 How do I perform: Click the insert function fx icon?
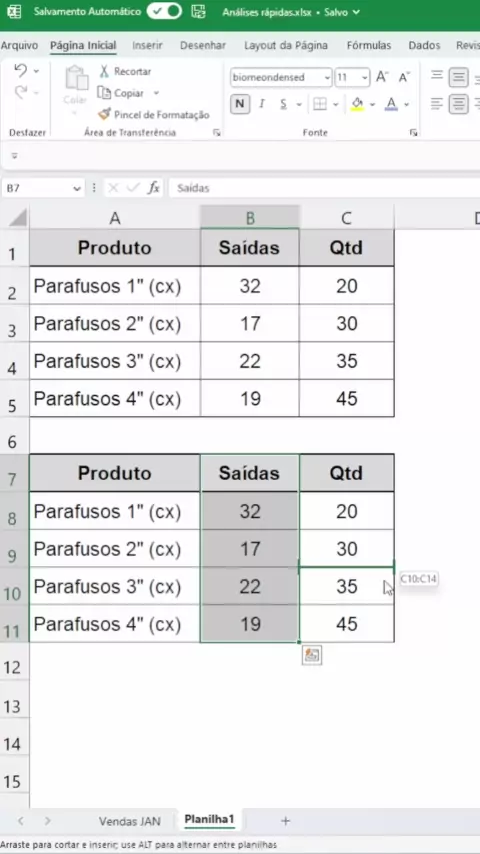[x=154, y=188]
